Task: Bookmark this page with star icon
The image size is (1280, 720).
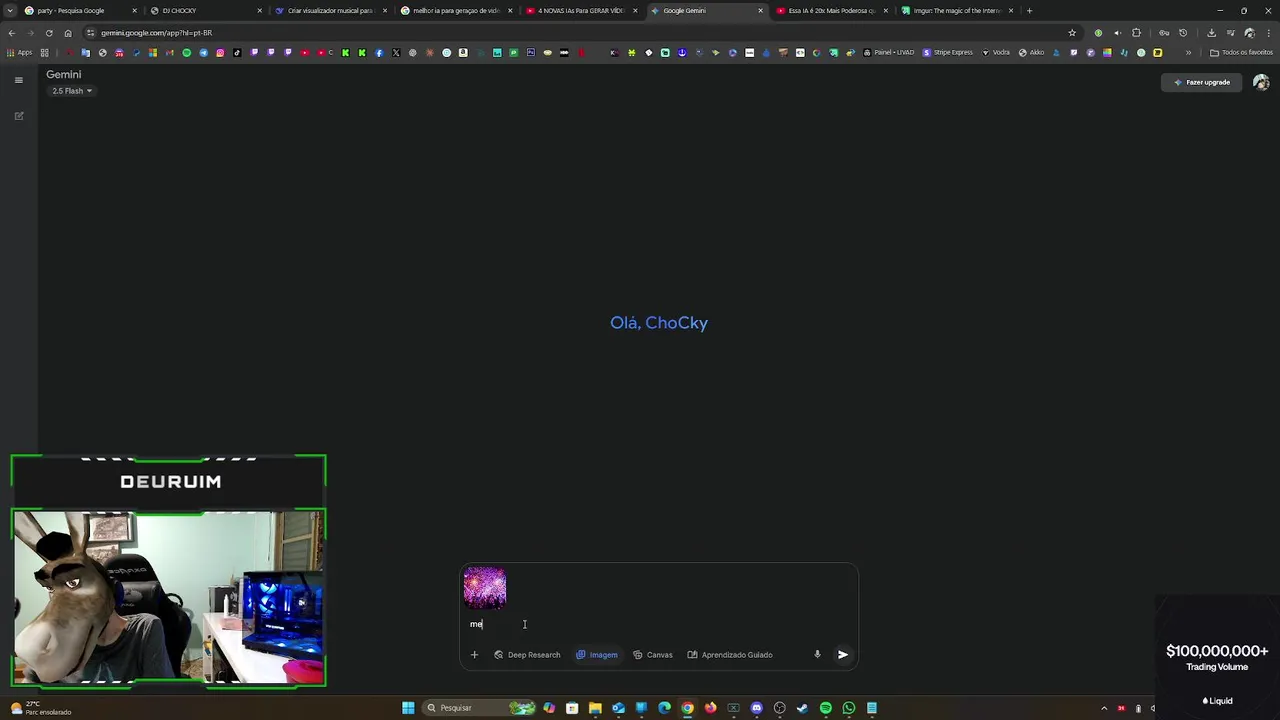Action: coord(1072,33)
